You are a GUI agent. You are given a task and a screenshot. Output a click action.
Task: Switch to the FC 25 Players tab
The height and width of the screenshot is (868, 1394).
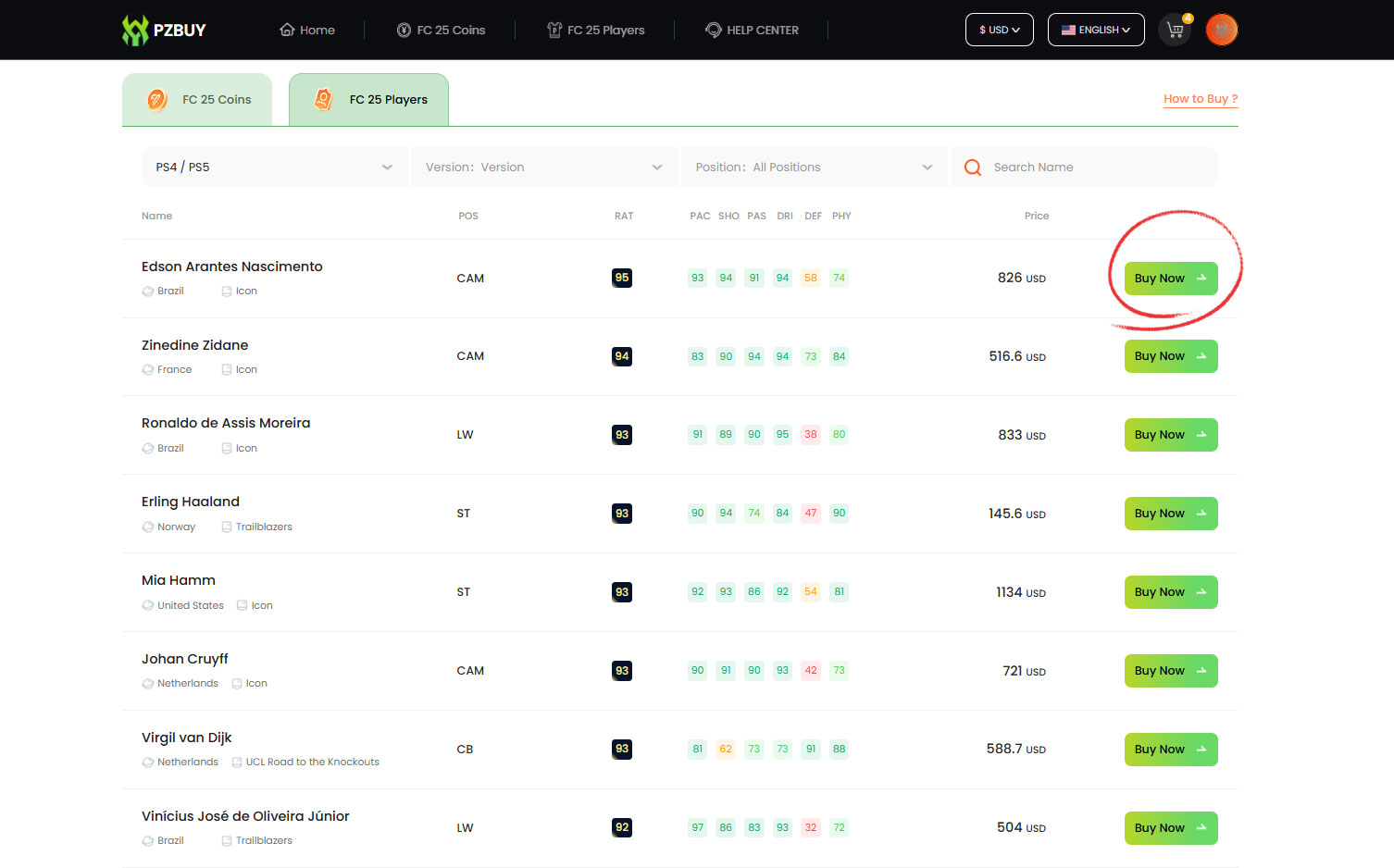point(368,100)
